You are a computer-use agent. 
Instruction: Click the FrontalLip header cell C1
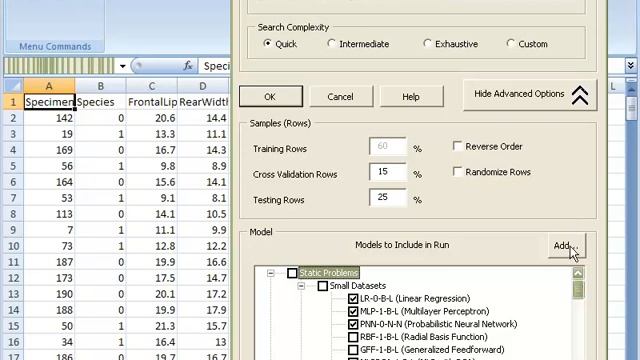click(151, 102)
